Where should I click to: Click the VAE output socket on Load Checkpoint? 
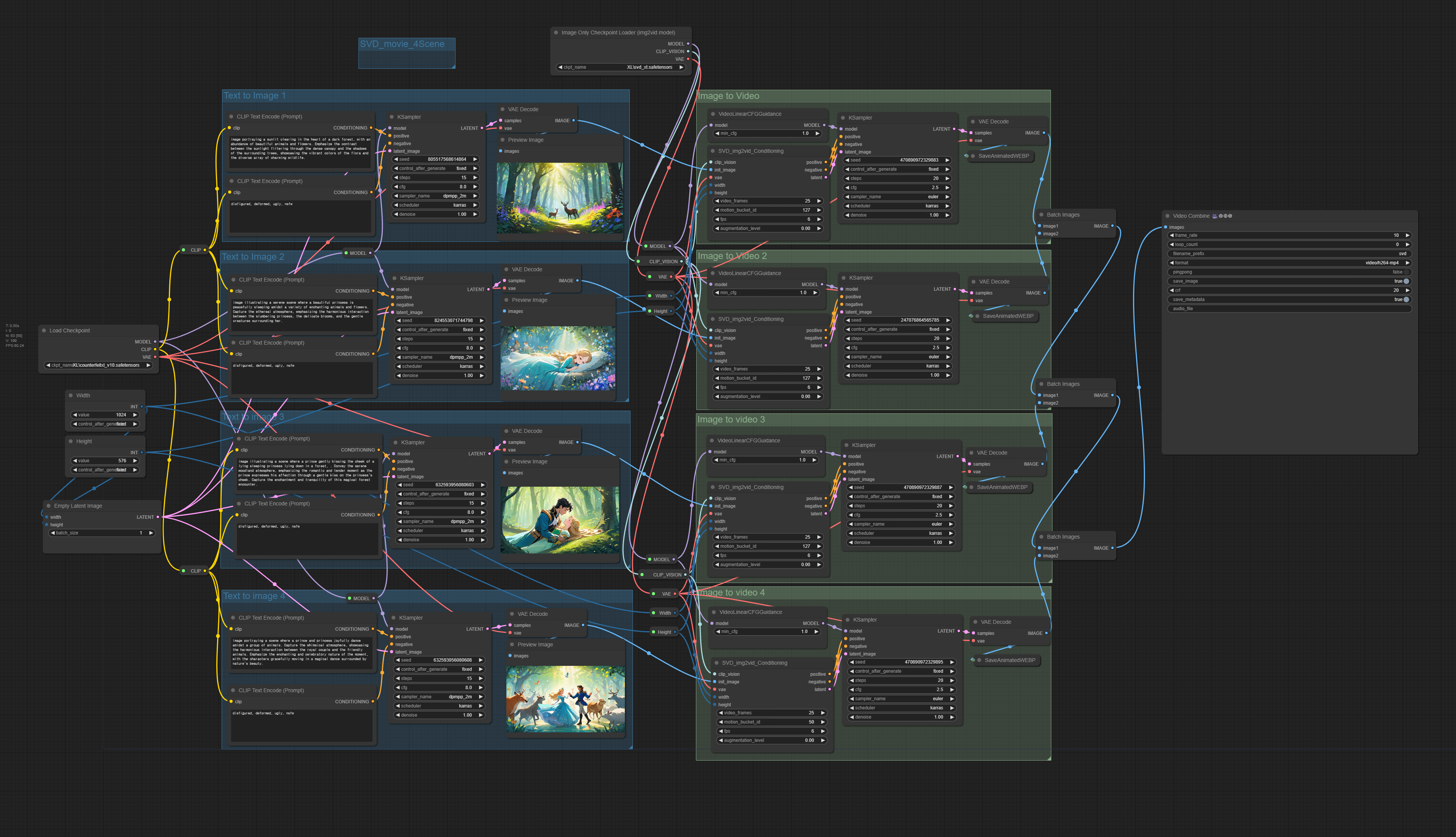tap(155, 357)
